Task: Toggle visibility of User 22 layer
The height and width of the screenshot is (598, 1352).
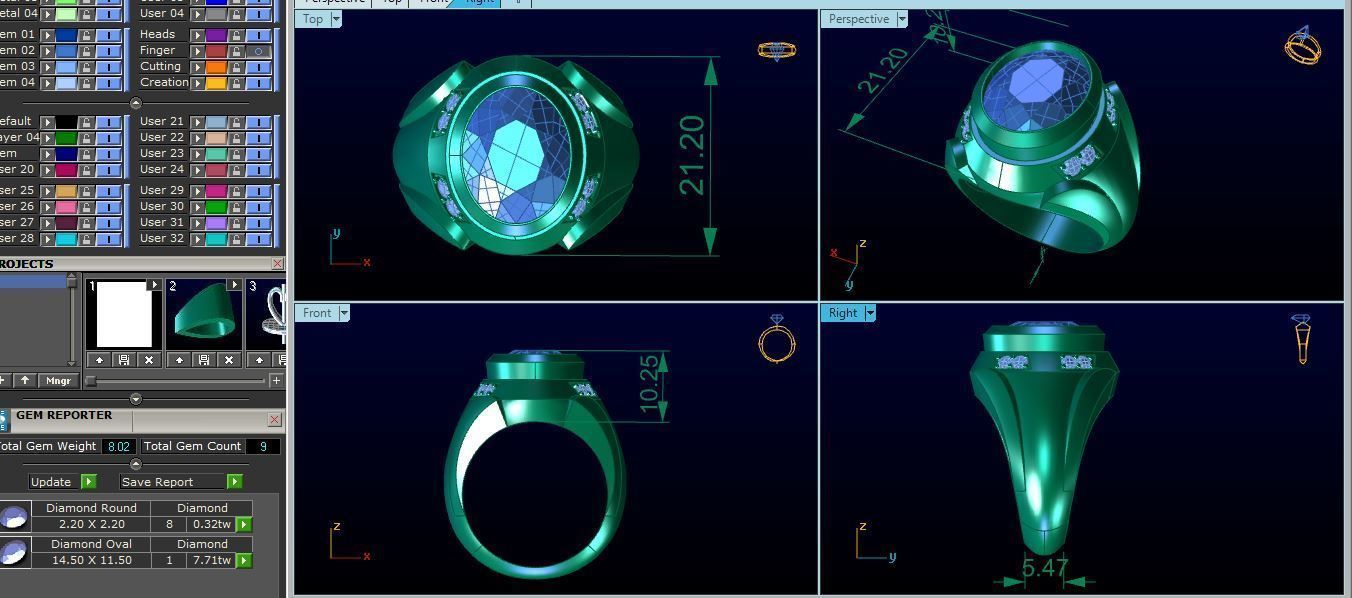Action: pyautogui.click(x=258, y=137)
